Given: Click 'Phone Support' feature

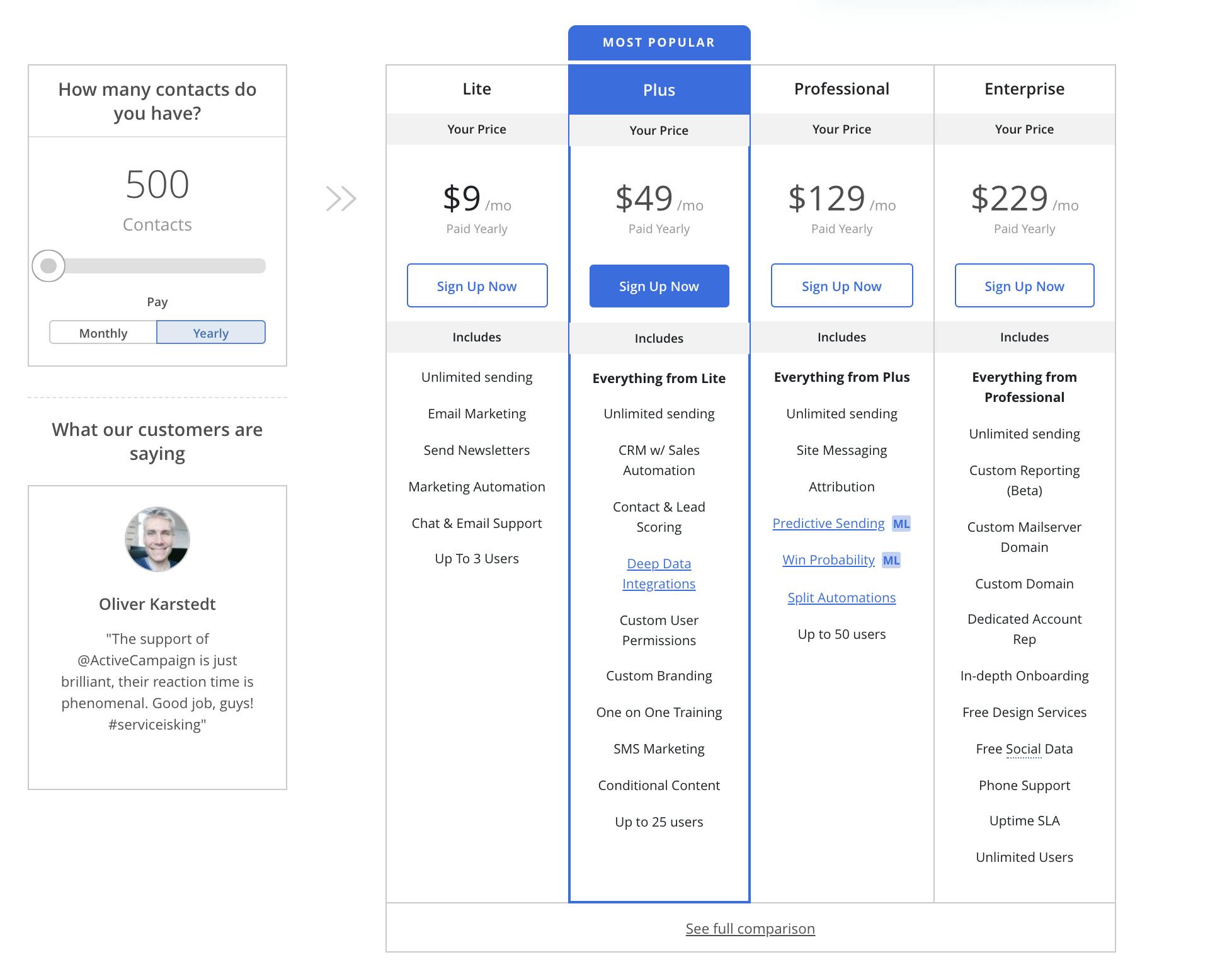Looking at the screenshot, I should pos(1024,786).
